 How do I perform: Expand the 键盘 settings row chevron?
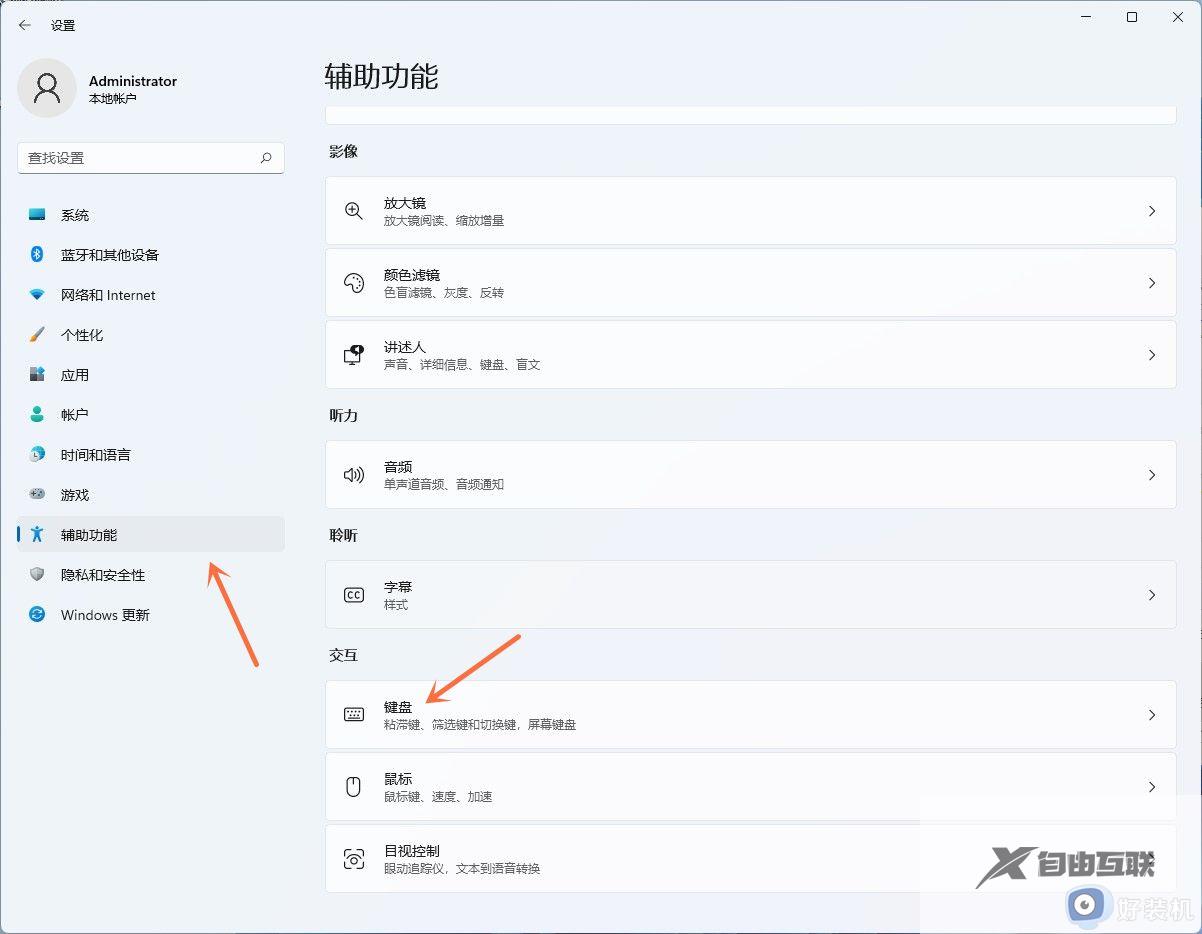1152,714
